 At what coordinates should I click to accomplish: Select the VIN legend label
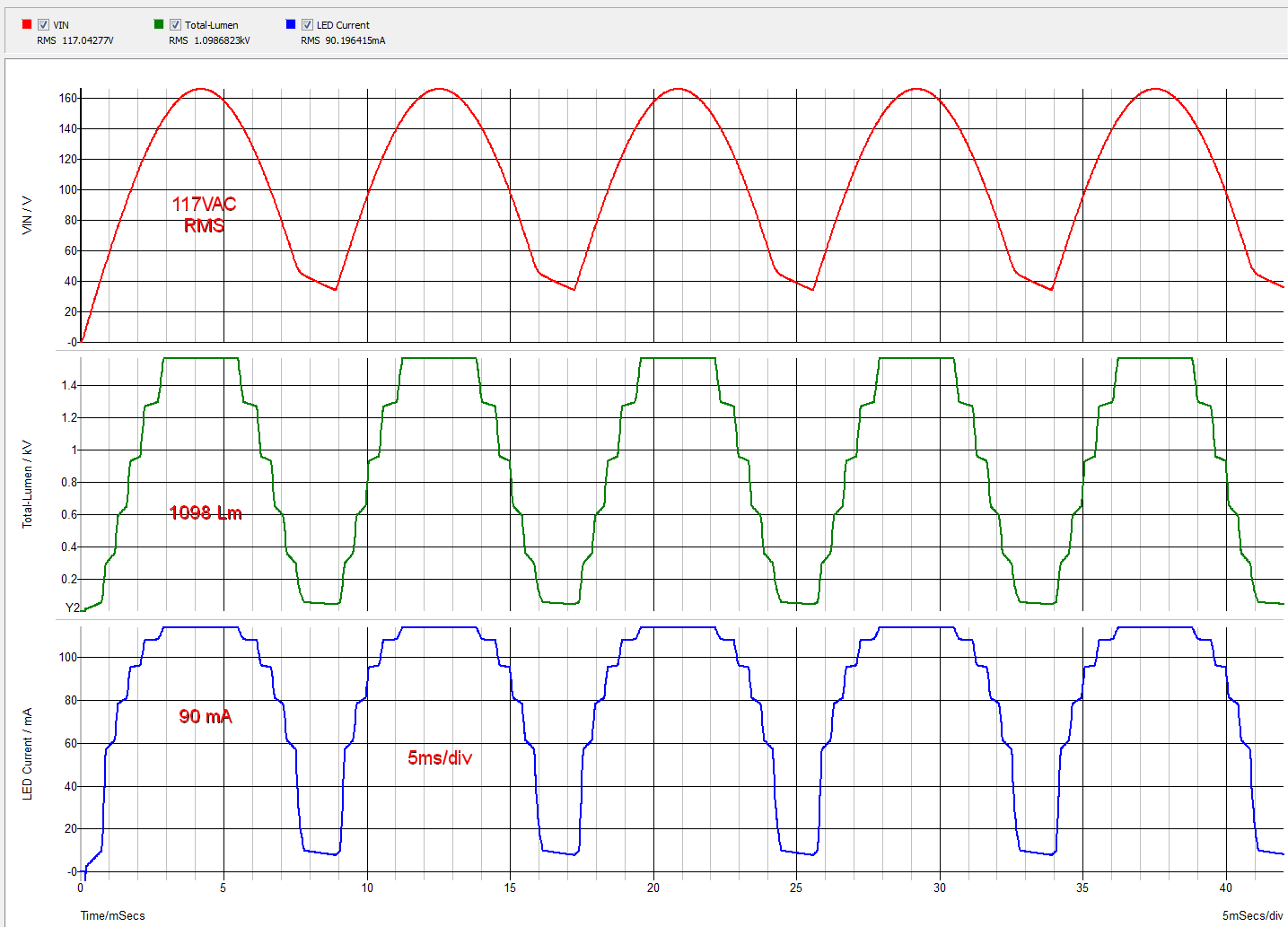61,25
